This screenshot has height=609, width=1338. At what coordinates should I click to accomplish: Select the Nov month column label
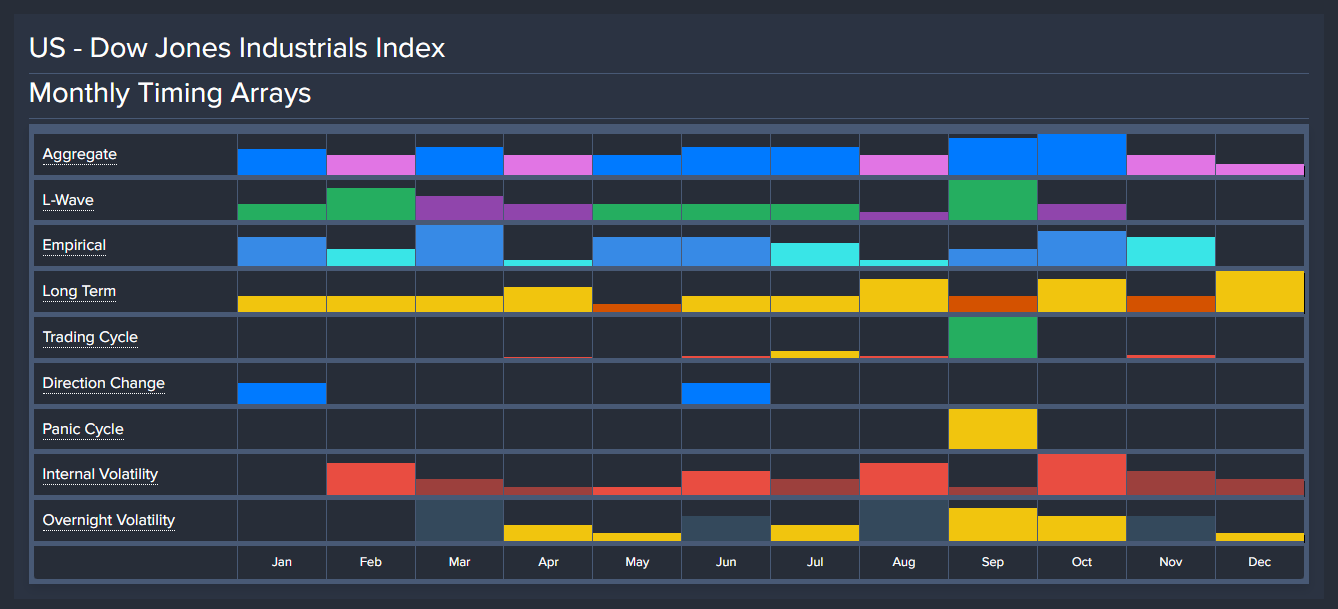coord(1171,562)
